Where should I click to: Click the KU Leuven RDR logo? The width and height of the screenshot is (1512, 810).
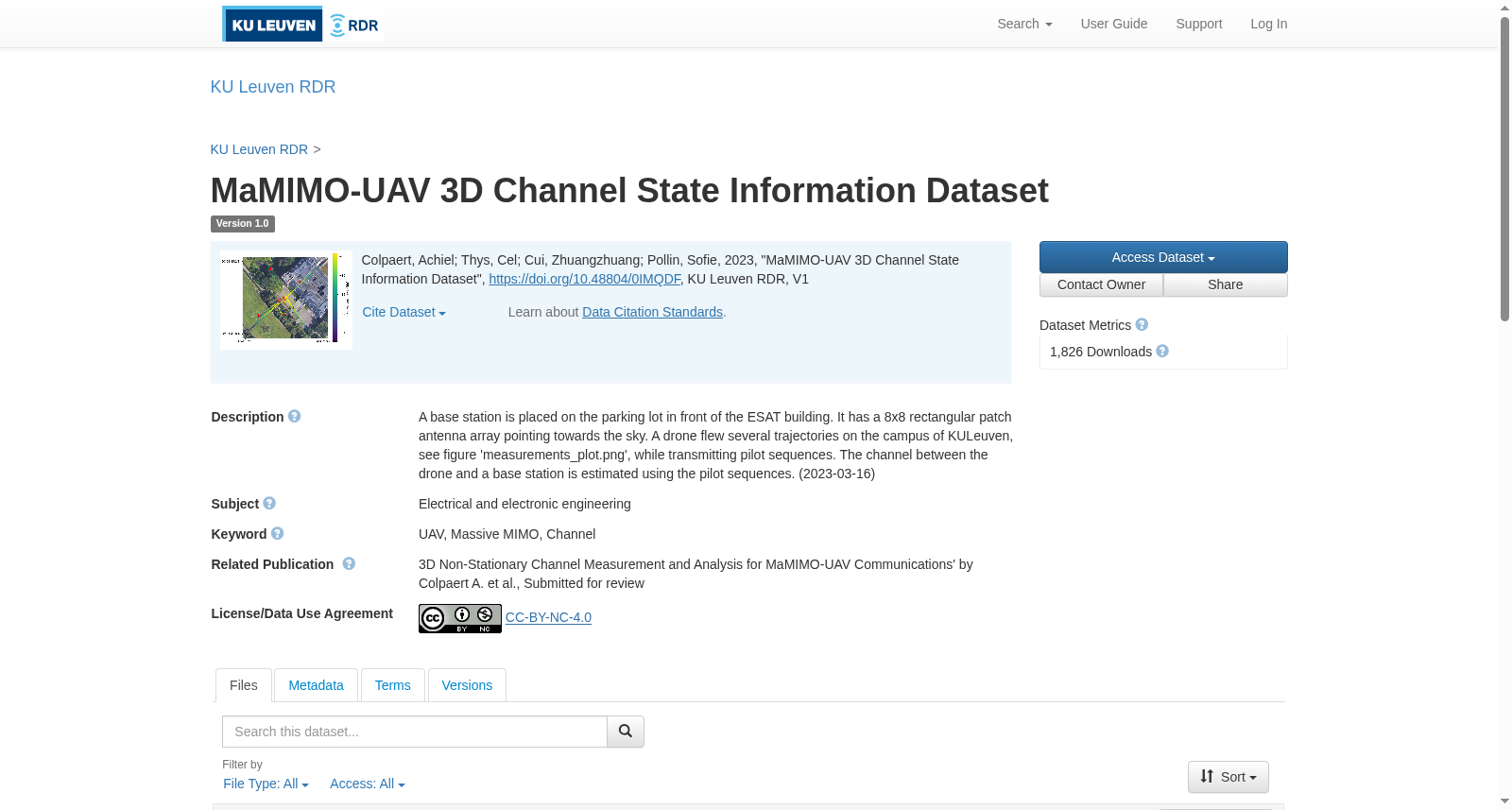tap(301, 24)
